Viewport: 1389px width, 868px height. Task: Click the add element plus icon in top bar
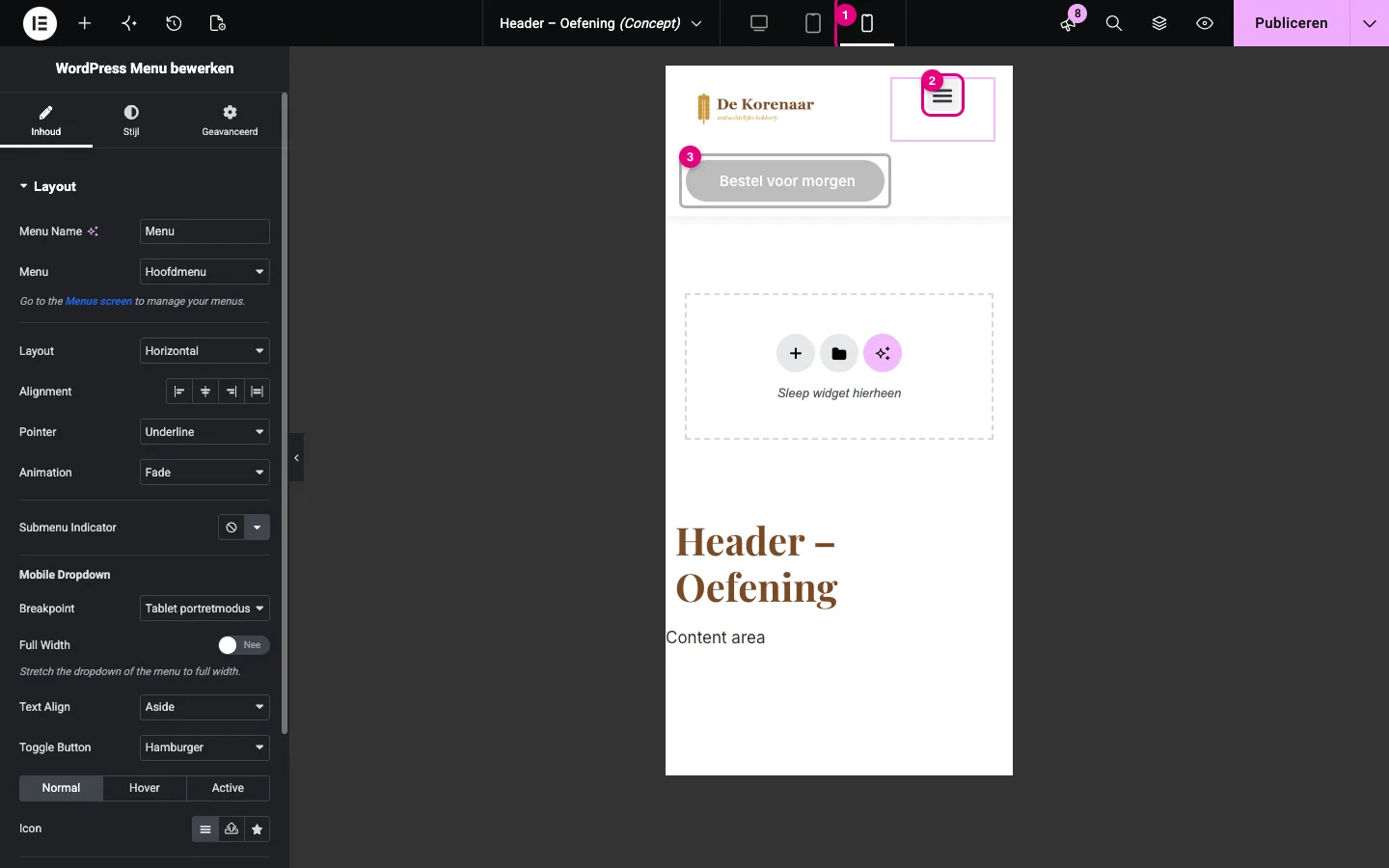click(85, 23)
